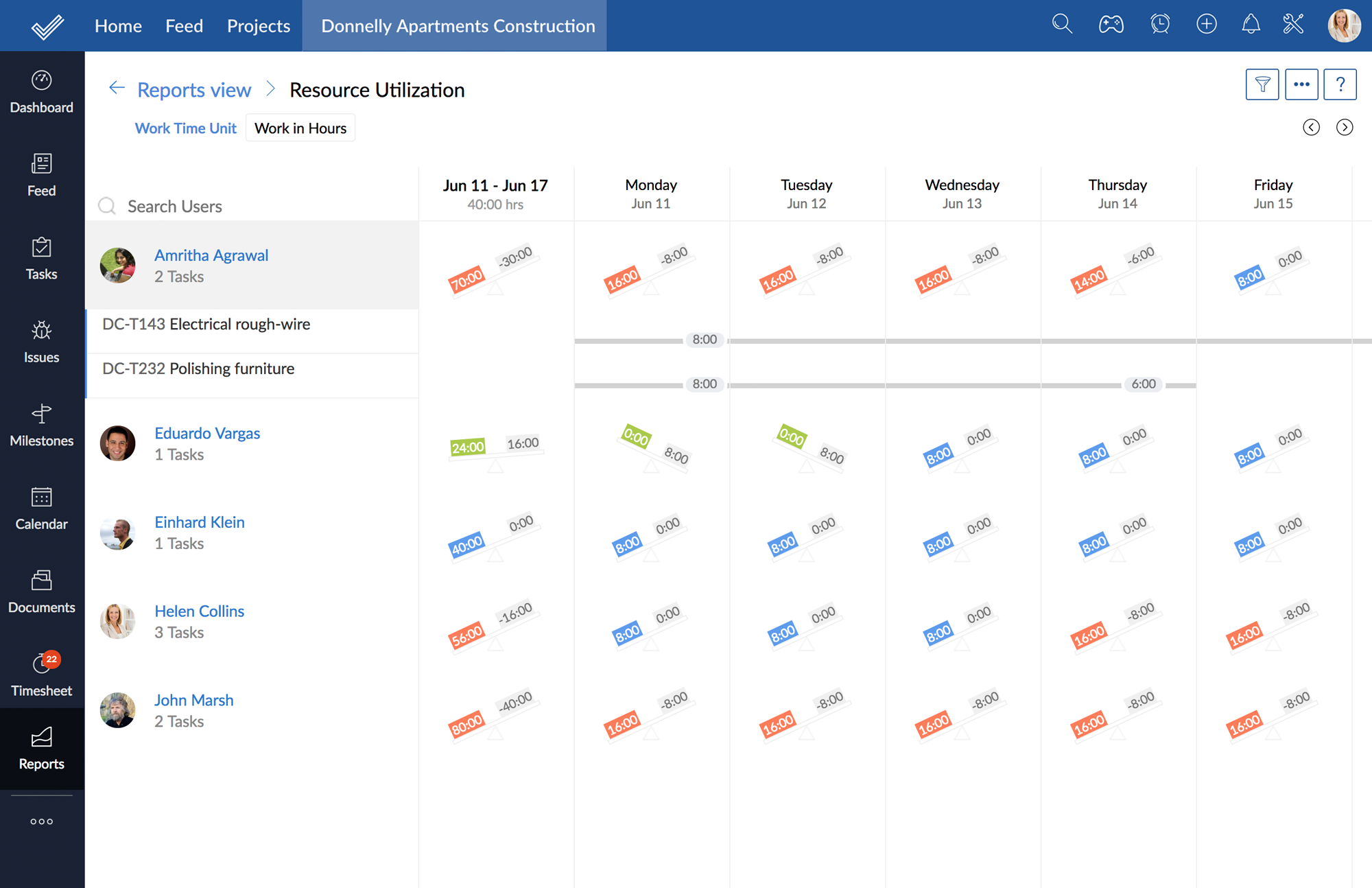Click the plus add-new icon

tap(1206, 25)
